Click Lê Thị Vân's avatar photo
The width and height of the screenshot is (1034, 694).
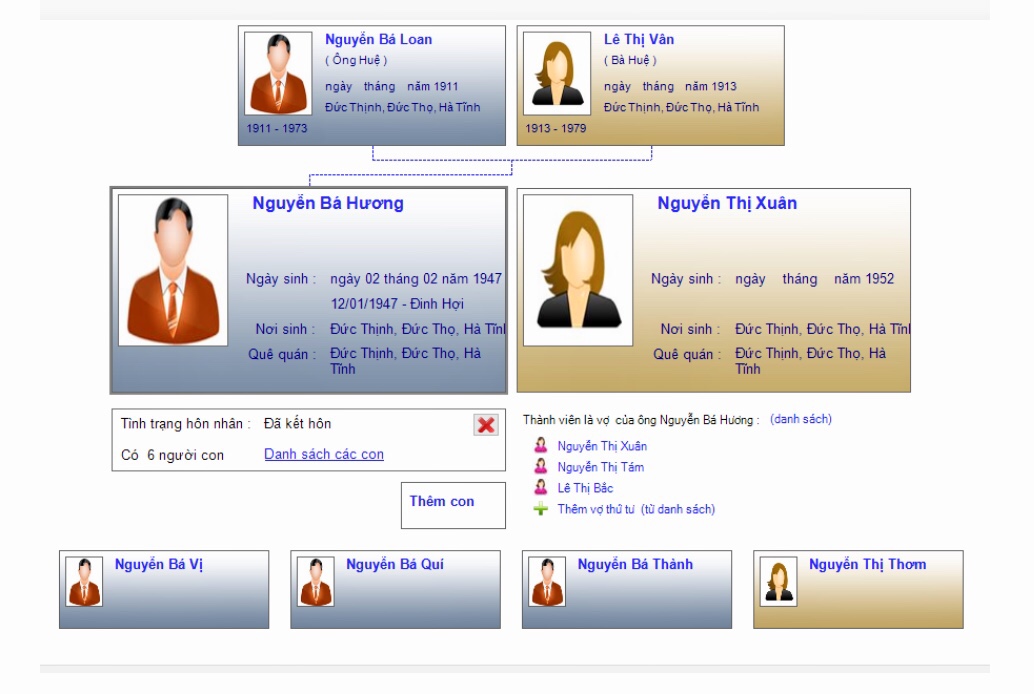557,73
